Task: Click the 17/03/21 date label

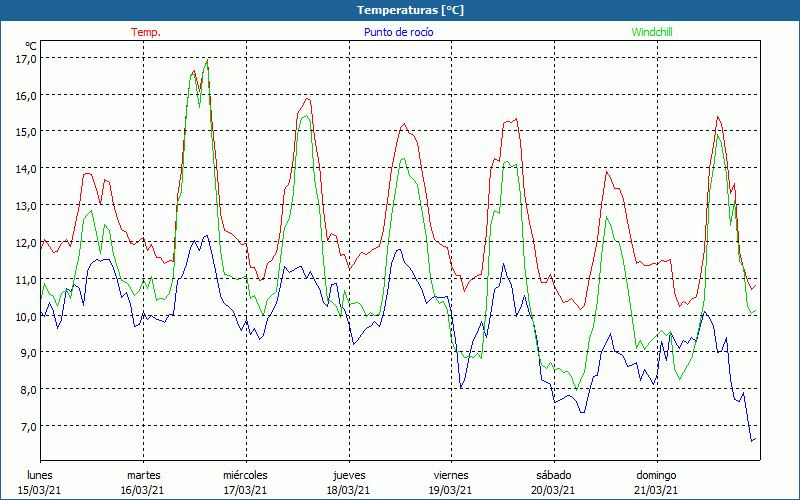Action: [245, 490]
